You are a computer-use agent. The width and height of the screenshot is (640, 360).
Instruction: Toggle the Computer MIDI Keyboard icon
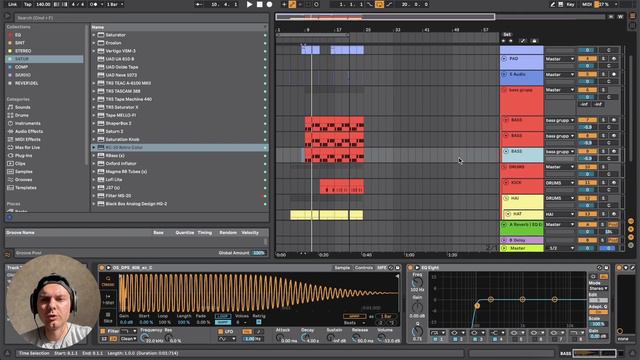tap(561, 4)
